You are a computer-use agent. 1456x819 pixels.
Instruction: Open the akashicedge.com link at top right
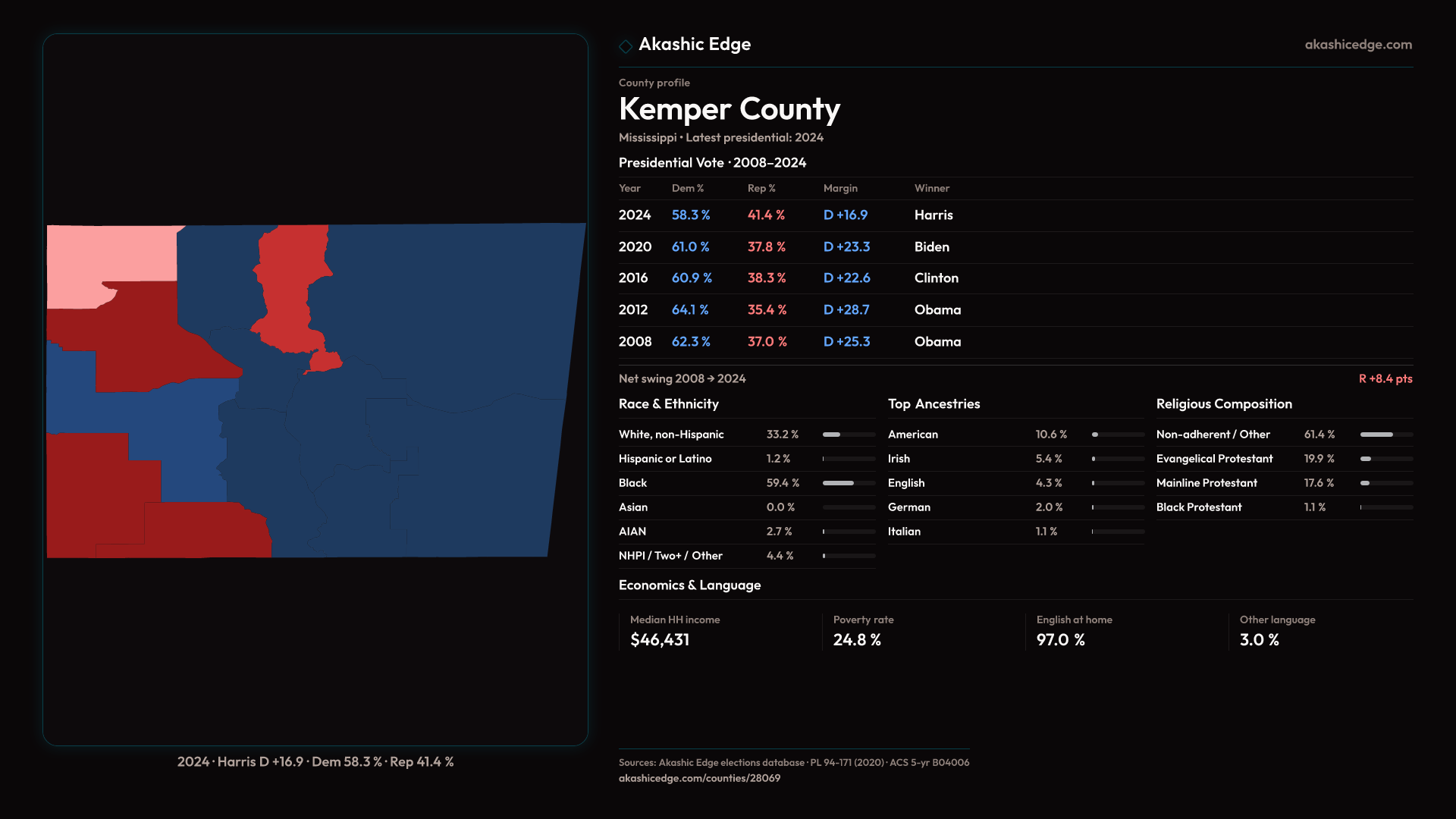click(x=1357, y=45)
